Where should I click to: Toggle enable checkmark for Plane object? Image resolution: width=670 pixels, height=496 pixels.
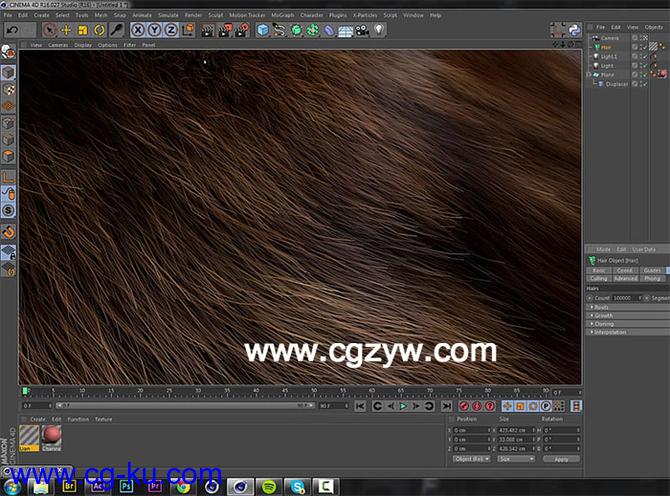pos(644,75)
